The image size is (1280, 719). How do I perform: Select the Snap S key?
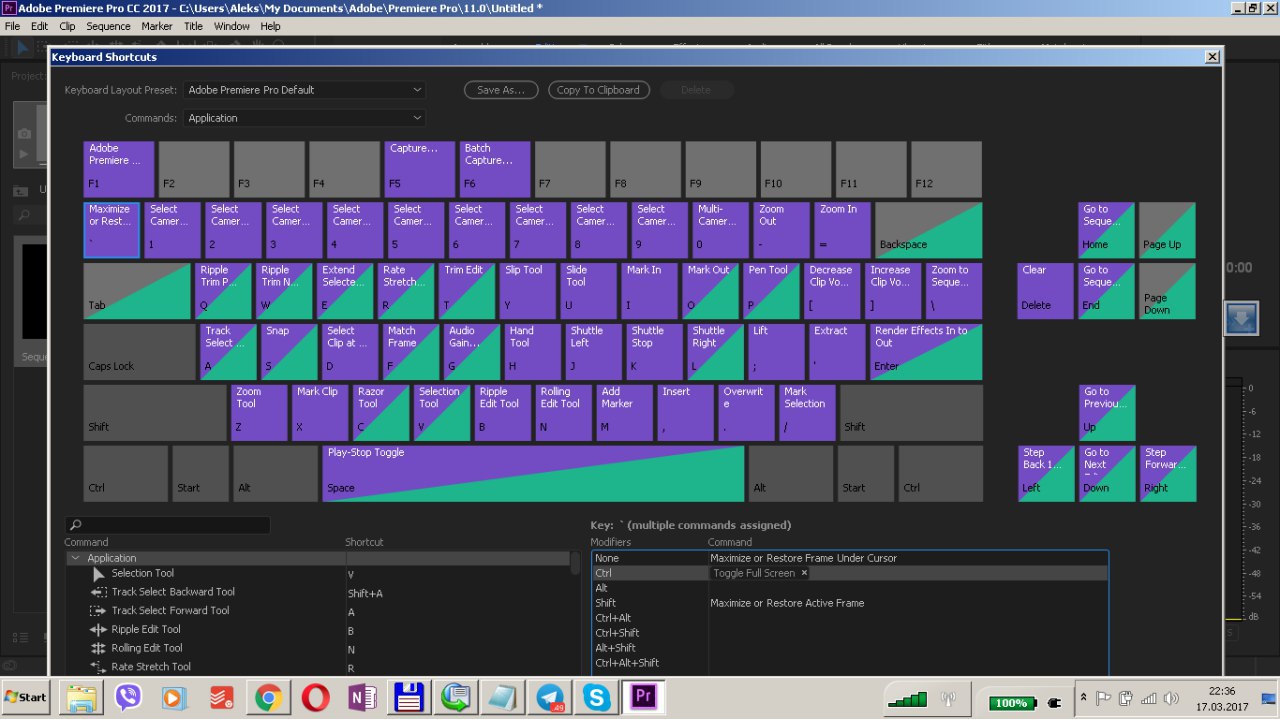(x=289, y=352)
